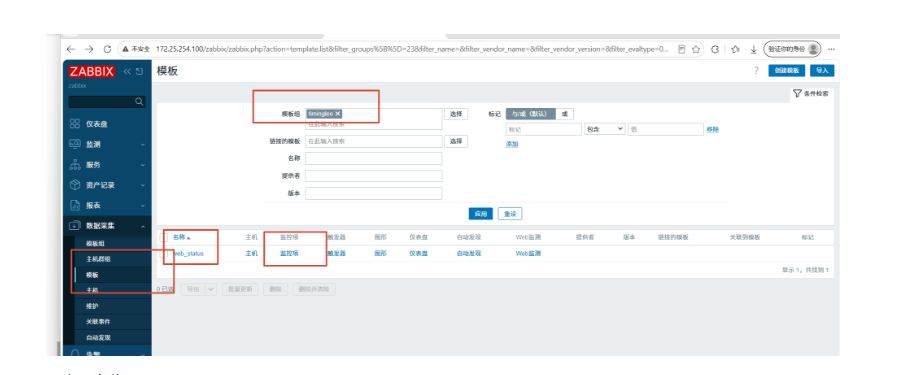
Task: Focus the 提供者 filter input field
Action: (374, 176)
